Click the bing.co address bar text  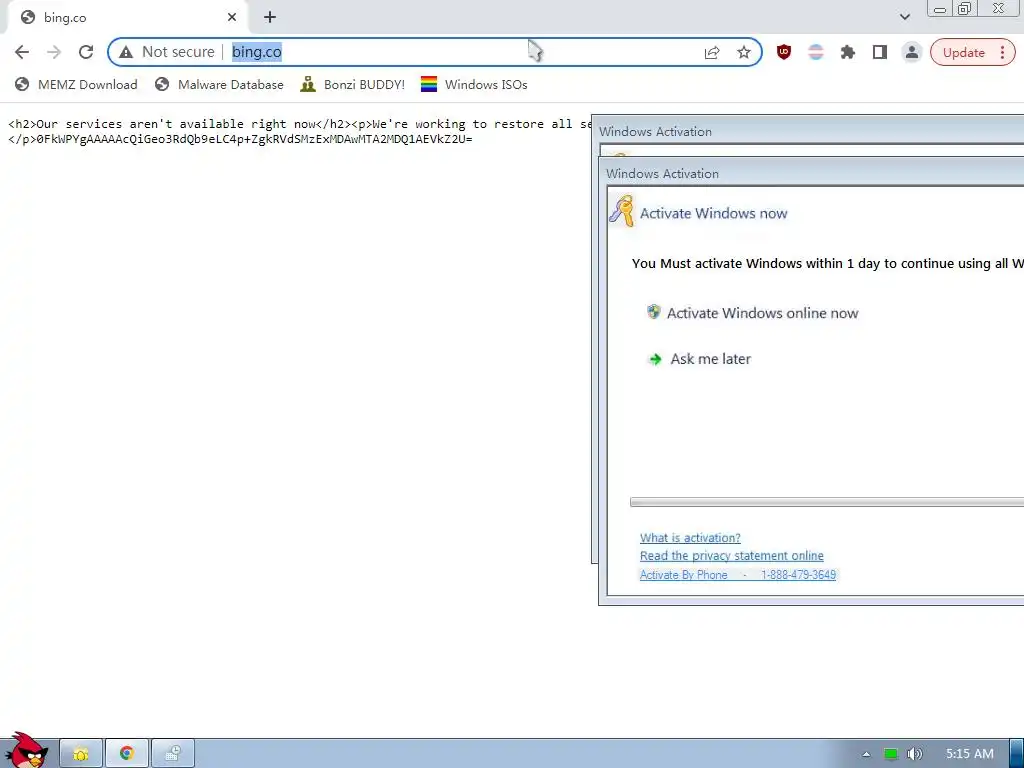point(257,52)
